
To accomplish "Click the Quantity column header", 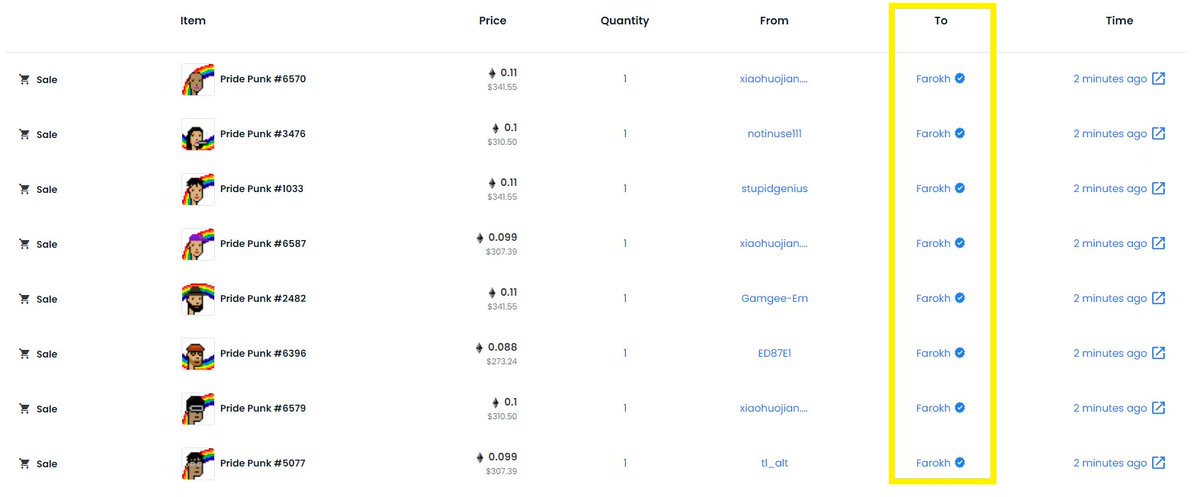I will pos(625,21).
